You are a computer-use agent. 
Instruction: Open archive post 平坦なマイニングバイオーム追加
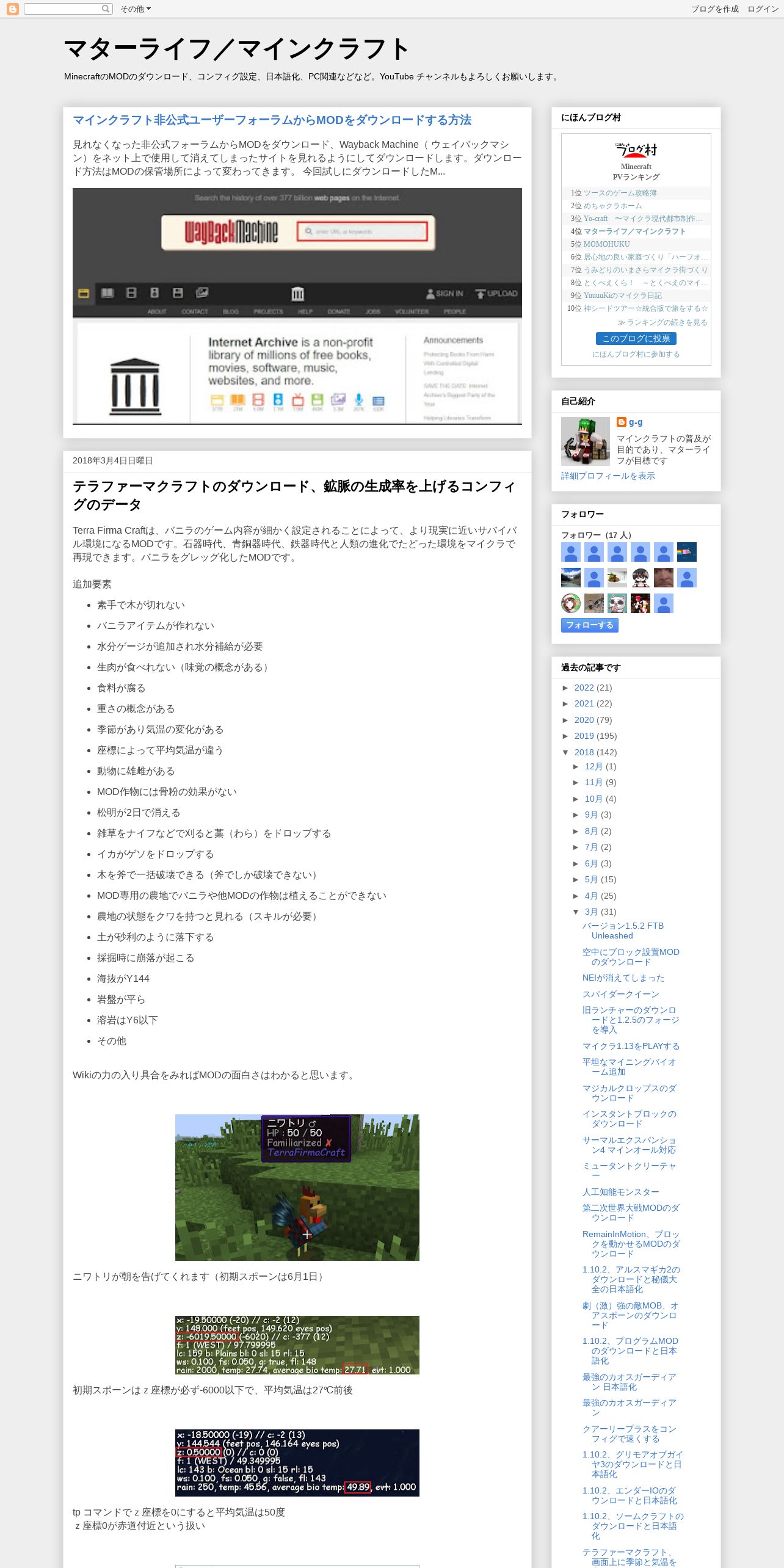coord(629,1067)
